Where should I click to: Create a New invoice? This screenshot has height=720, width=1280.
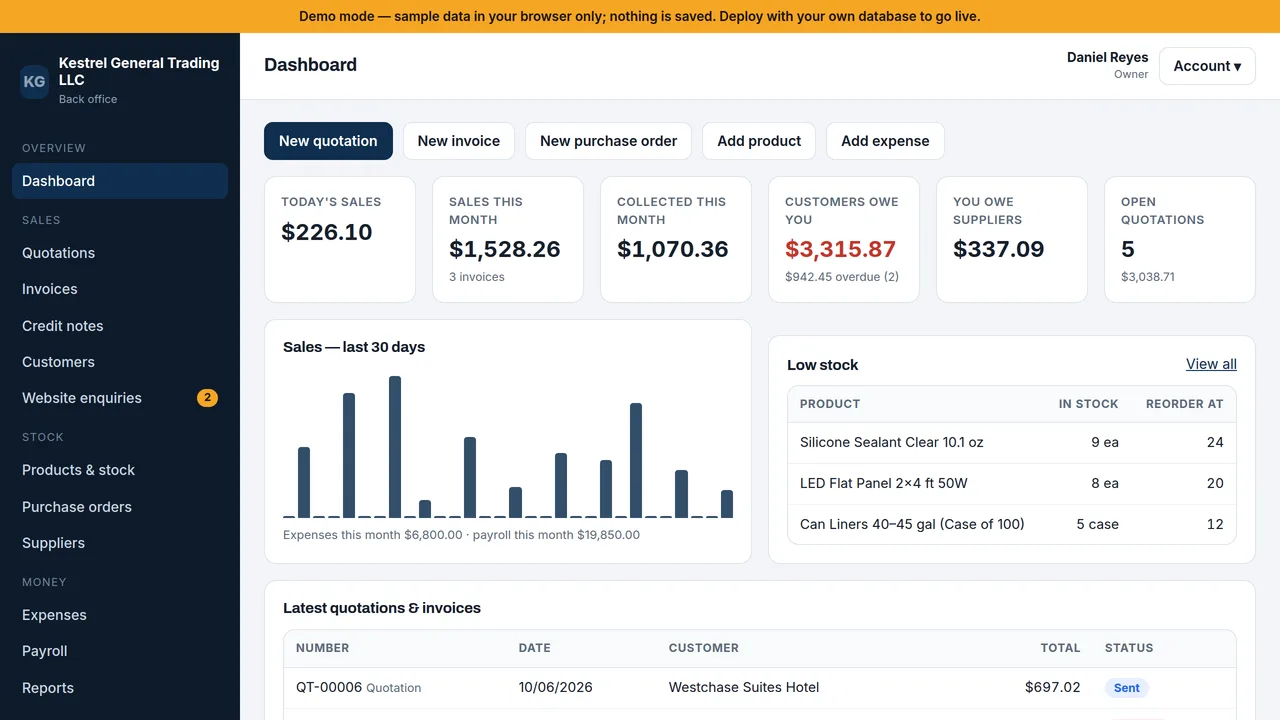pos(459,141)
